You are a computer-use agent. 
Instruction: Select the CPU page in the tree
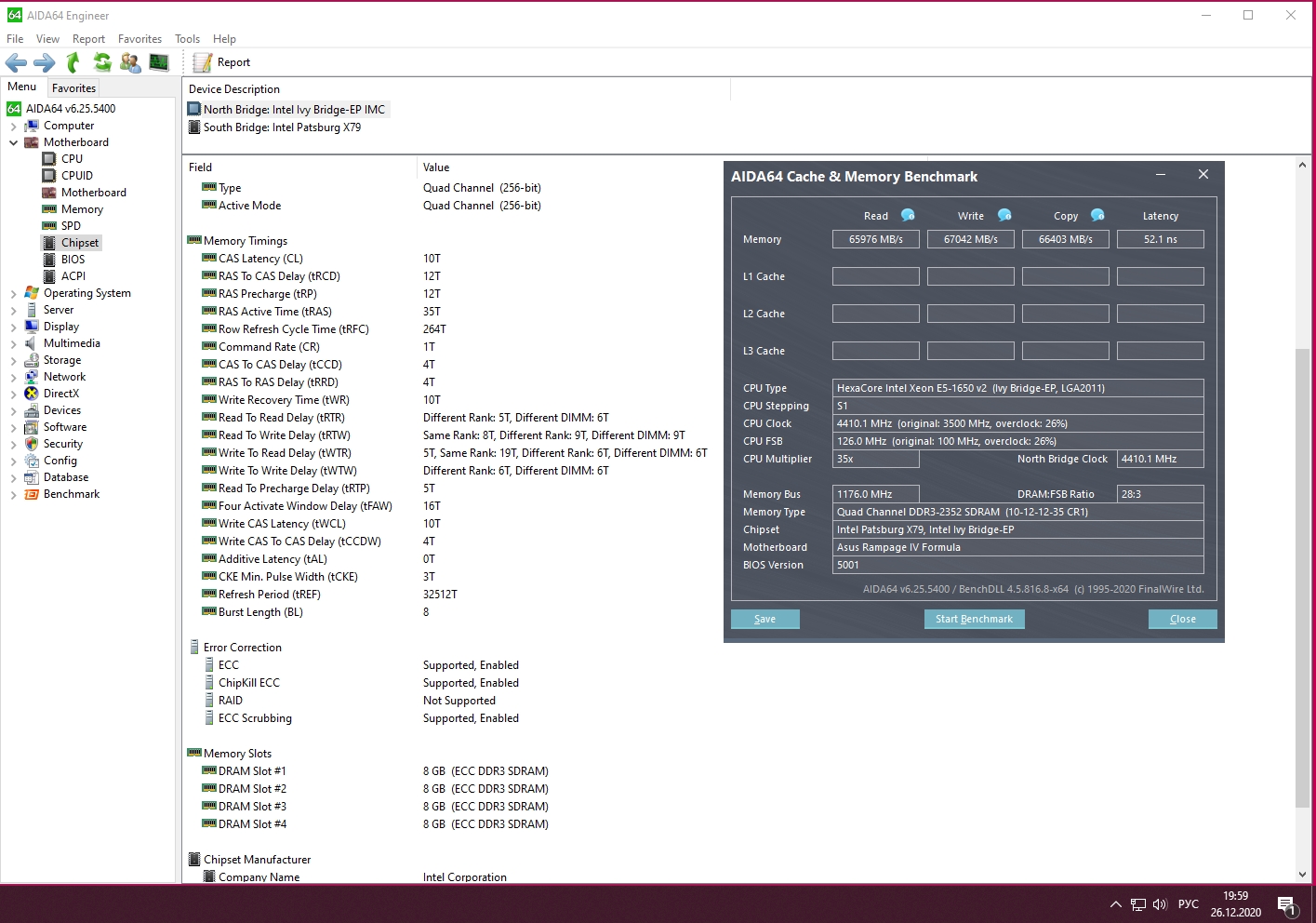[72, 159]
